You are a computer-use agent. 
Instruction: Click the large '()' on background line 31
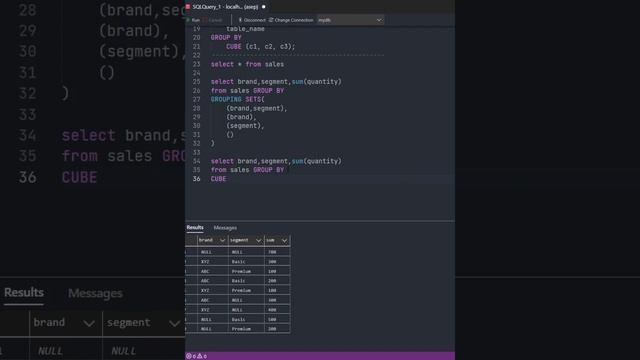(107, 73)
